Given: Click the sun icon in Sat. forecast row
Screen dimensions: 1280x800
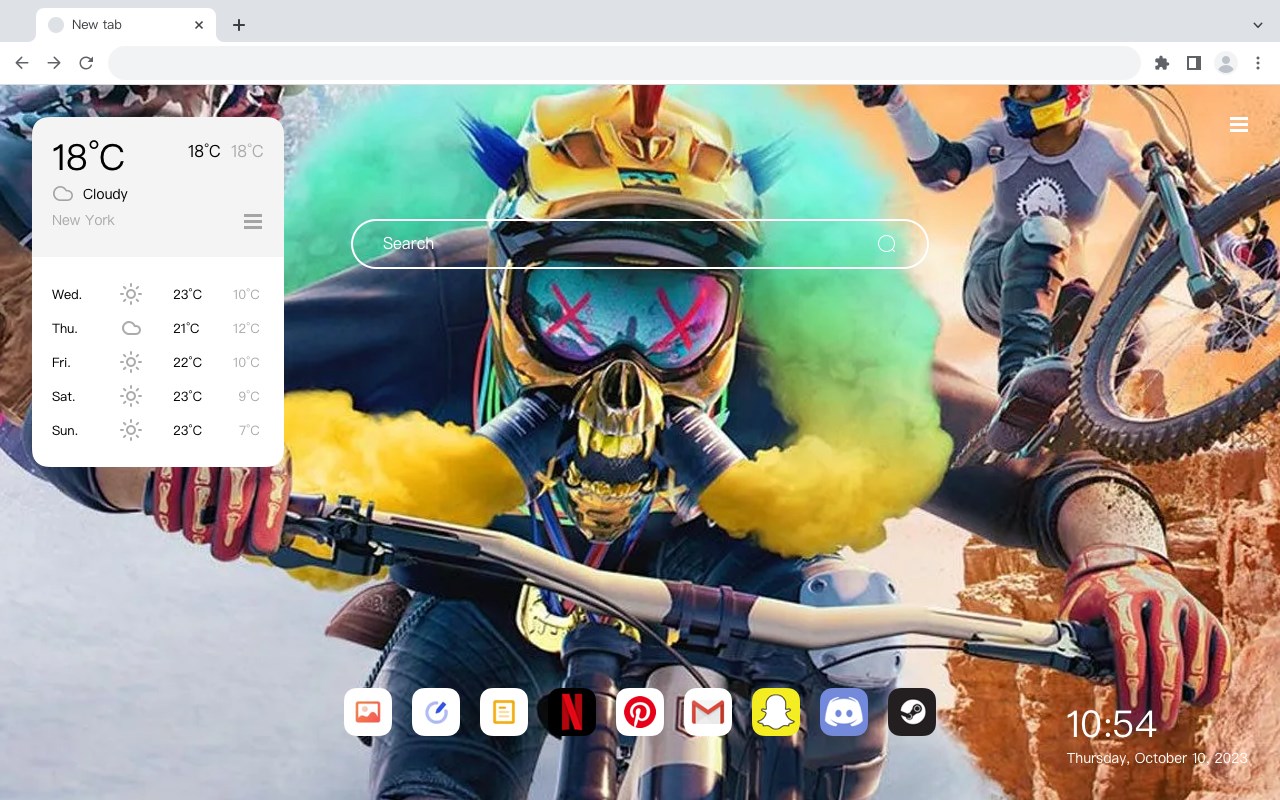Looking at the screenshot, I should pos(131,396).
